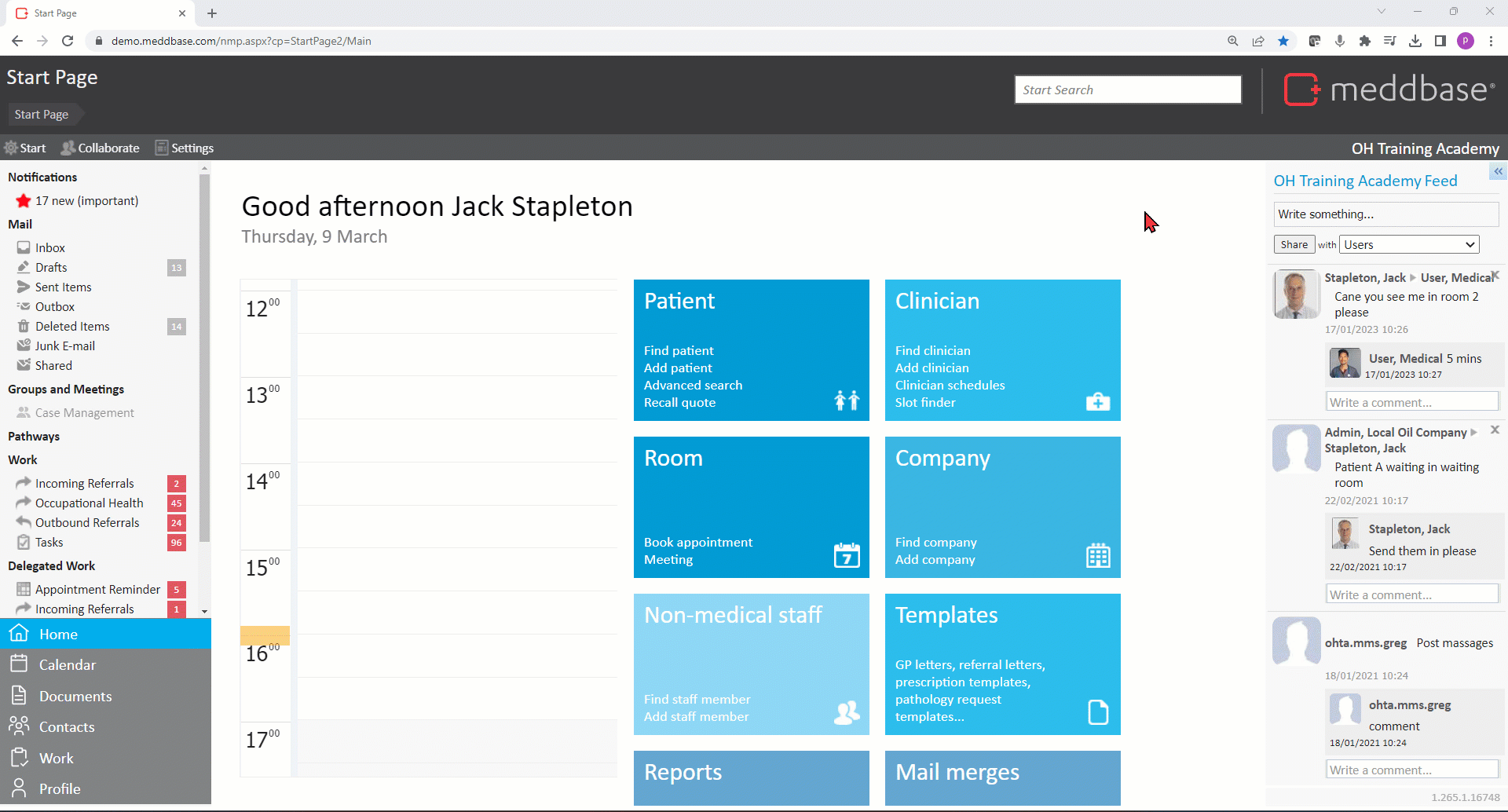Click the building icon in the Company tile

tap(1097, 555)
